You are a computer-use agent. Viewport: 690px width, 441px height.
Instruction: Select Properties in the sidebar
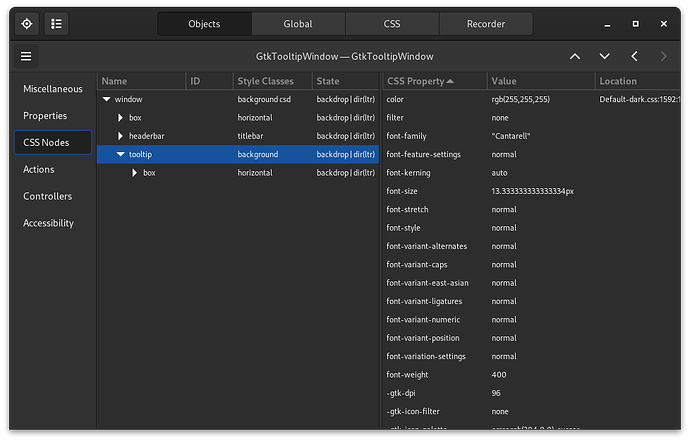53,116
